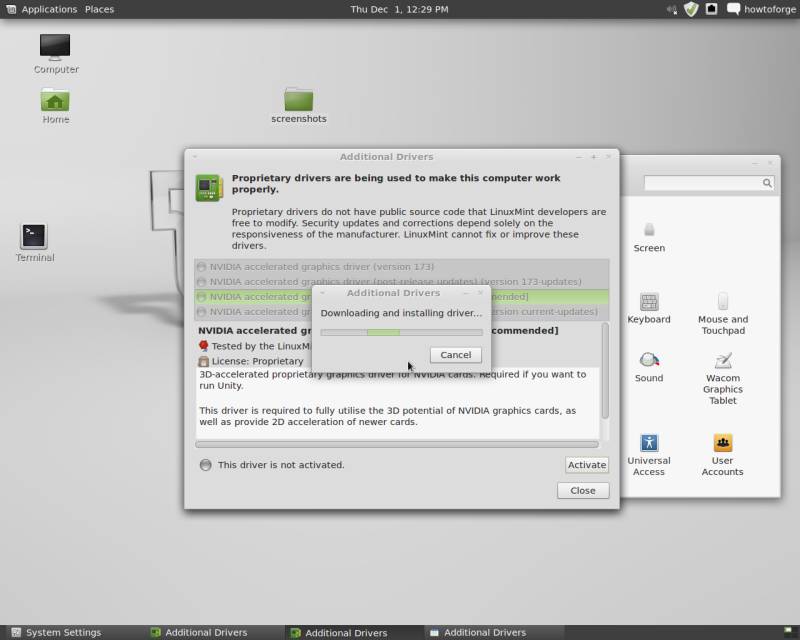800x640 pixels.
Task: Click the Activate button
Action: point(587,465)
